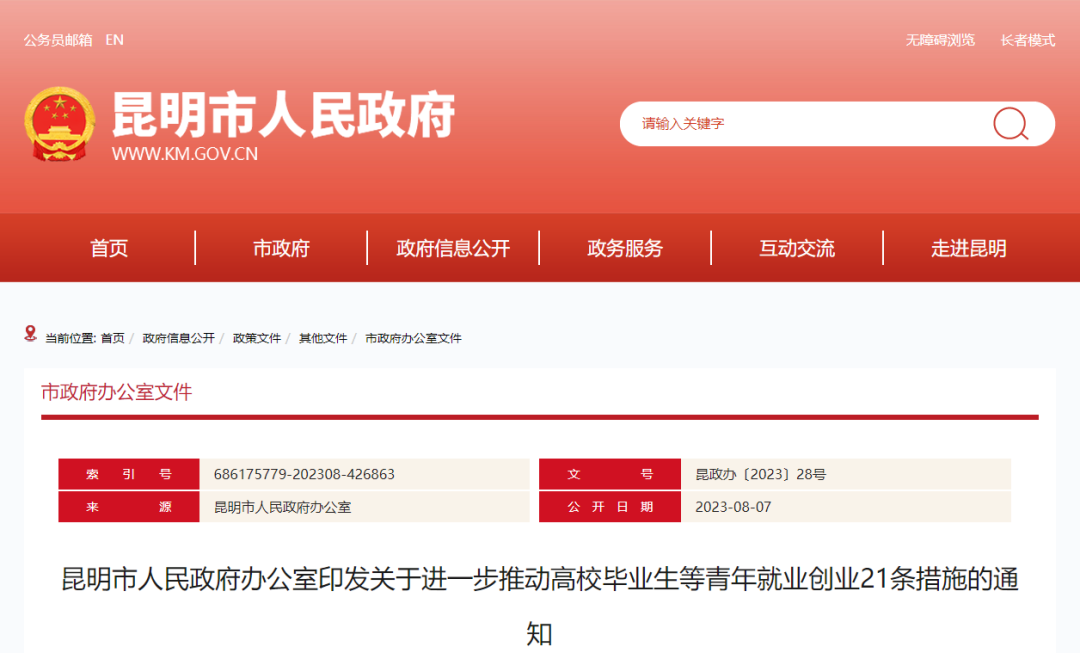Screen dimensions: 1080x653
Task: Open the 互动交流 navigation item
Action: [x=797, y=249]
